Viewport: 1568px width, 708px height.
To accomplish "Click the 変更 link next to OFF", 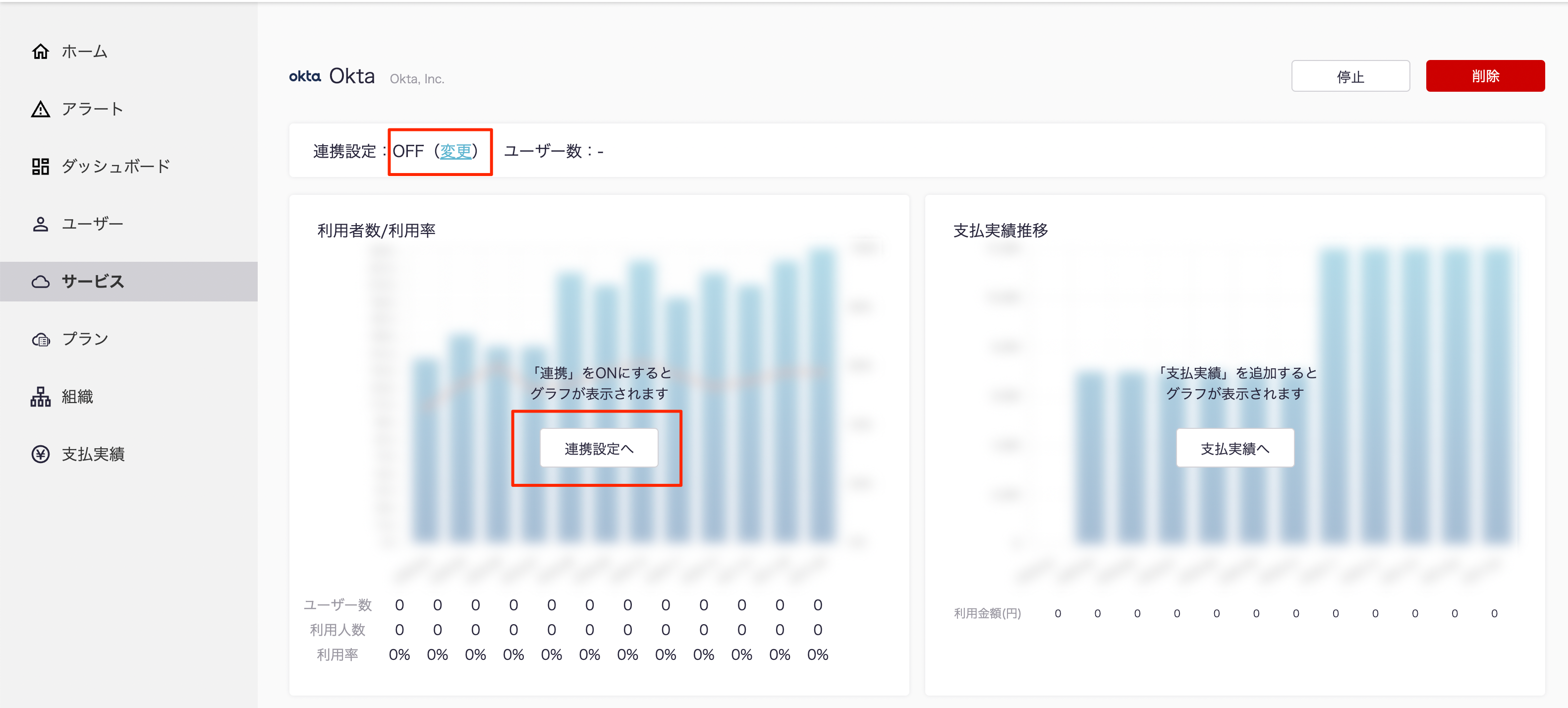I will point(455,152).
